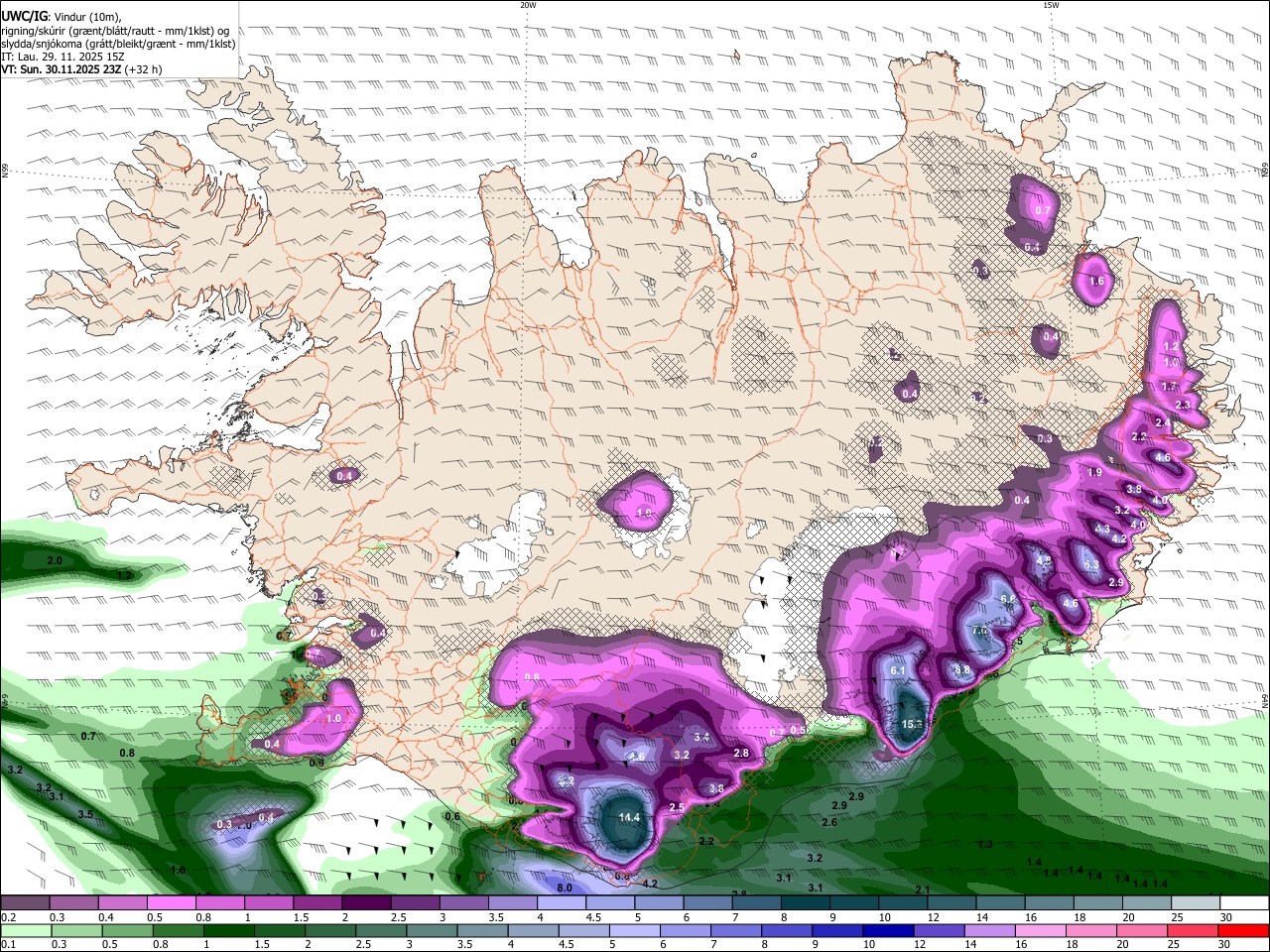Click dark teal 8 swatch in upper legend row
The width and height of the screenshot is (1270, 952).
[x=806, y=903]
